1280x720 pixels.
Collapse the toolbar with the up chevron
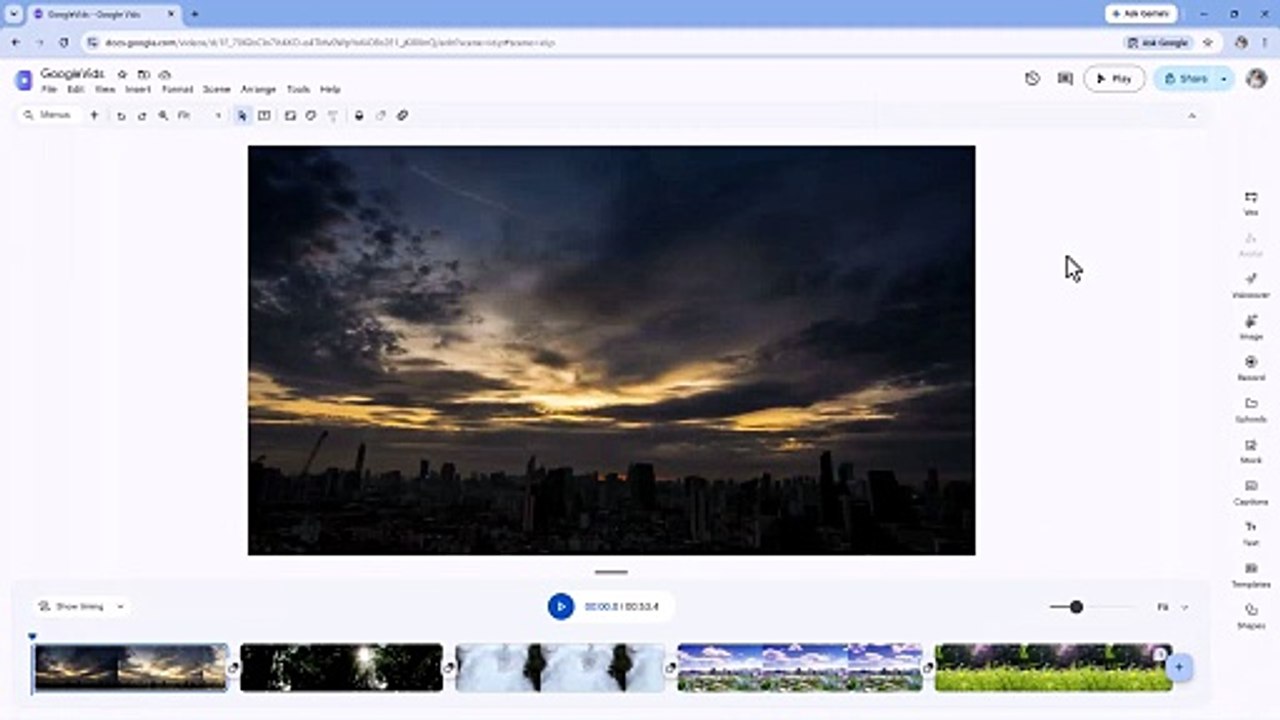point(1192,116)
